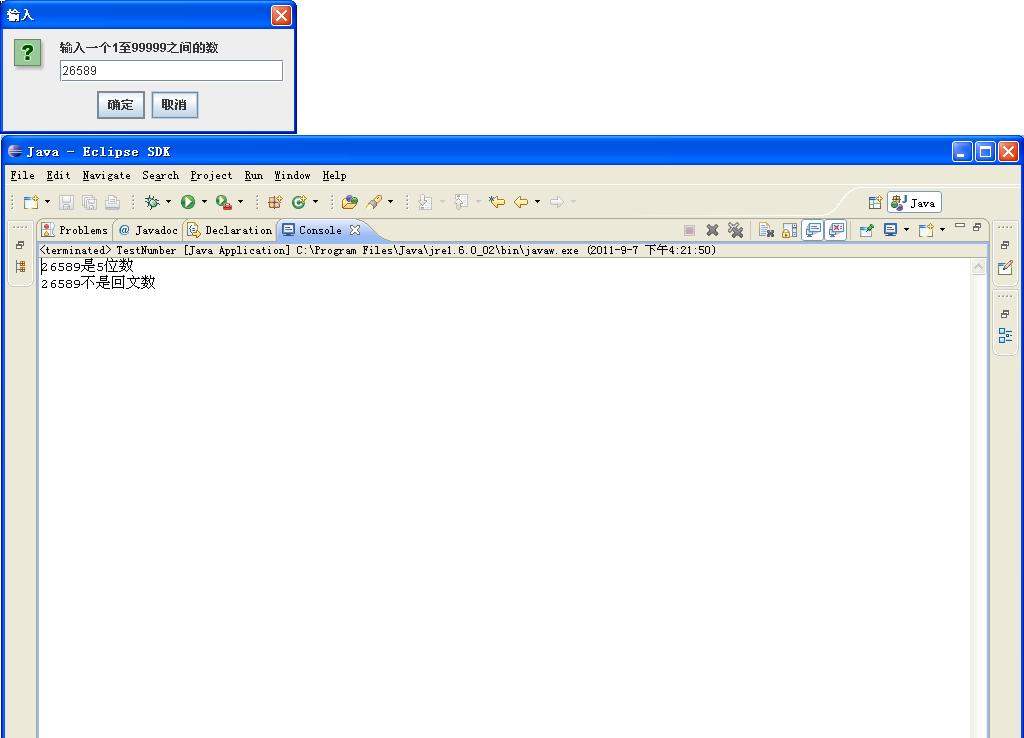Image resolution: width=1024 pixels, height=738 pixels.
Task: Open the File menu
Action: point(22,175)
